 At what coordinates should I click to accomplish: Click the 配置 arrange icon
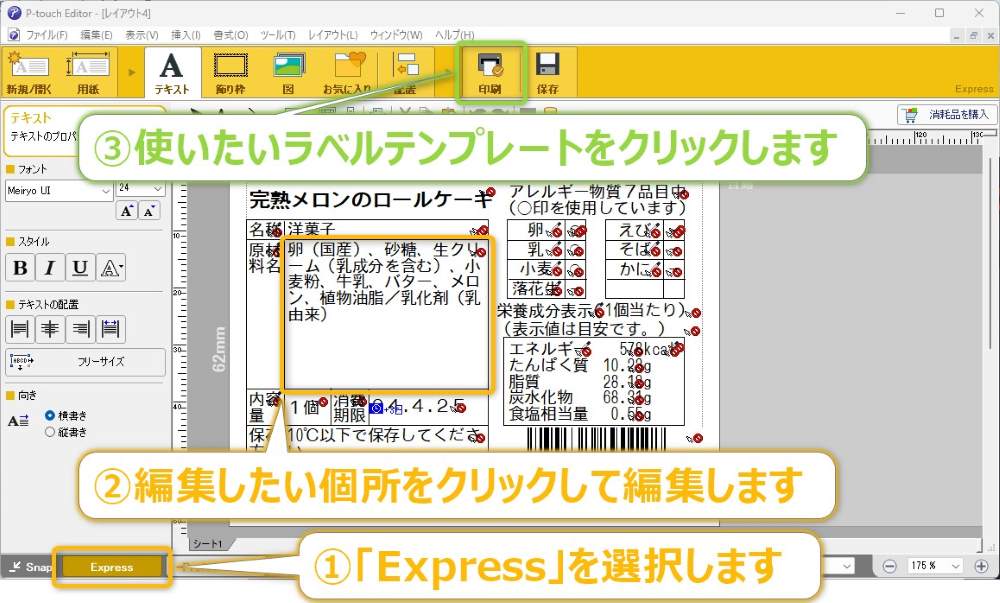[x=406, y=70]
